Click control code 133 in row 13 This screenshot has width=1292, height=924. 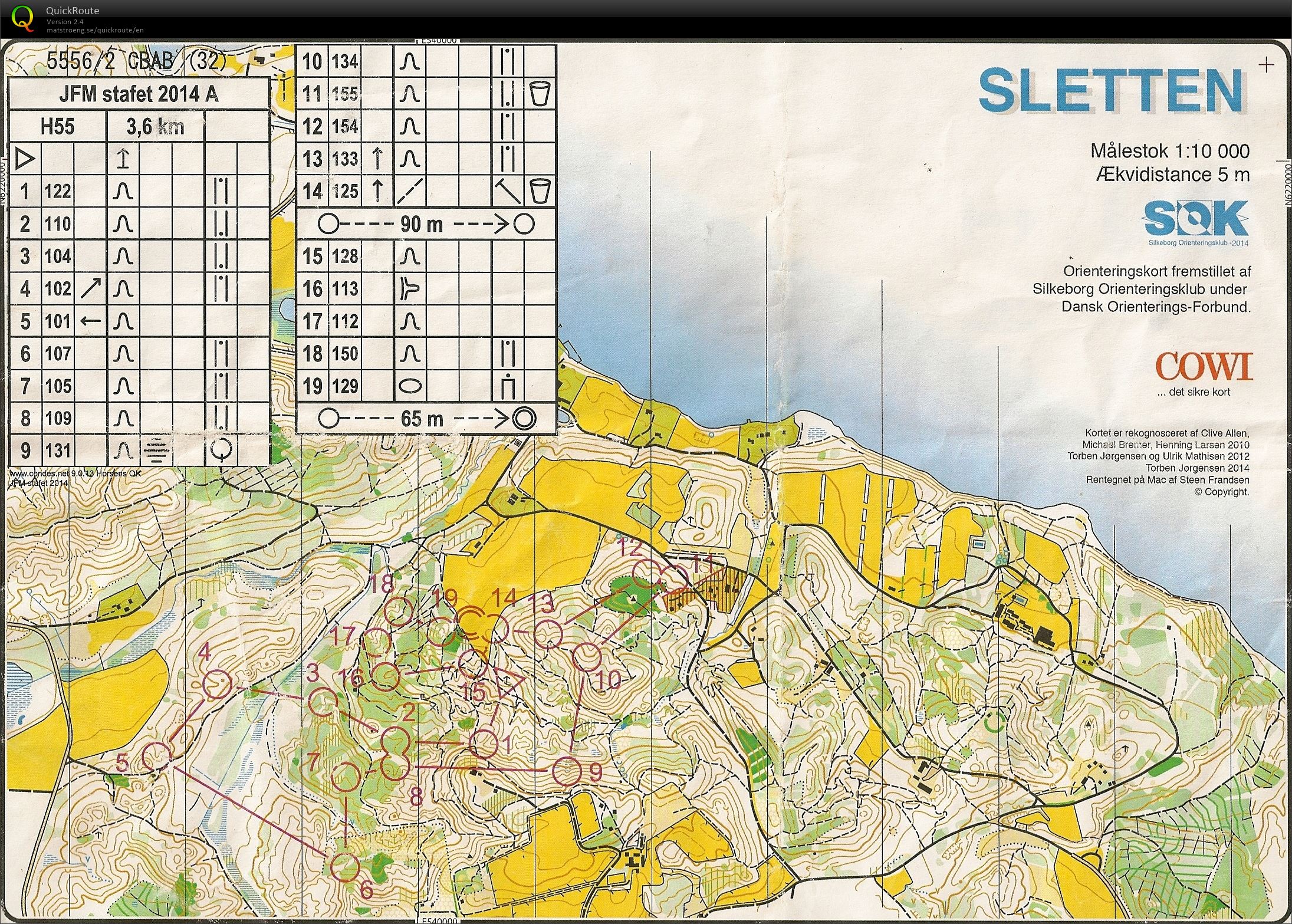pyautogui.click(x=345, y=159)
